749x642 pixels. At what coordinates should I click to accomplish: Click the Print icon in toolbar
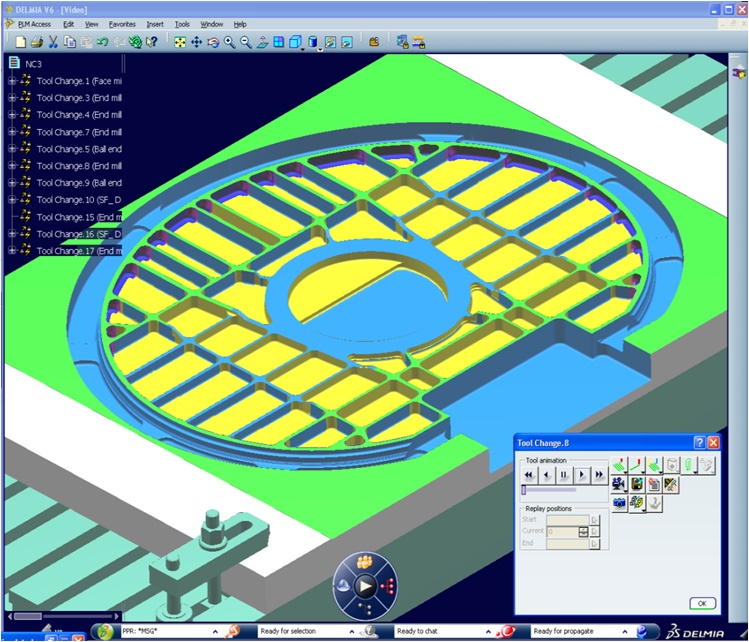pyautogui.click(x=37, y=42)
